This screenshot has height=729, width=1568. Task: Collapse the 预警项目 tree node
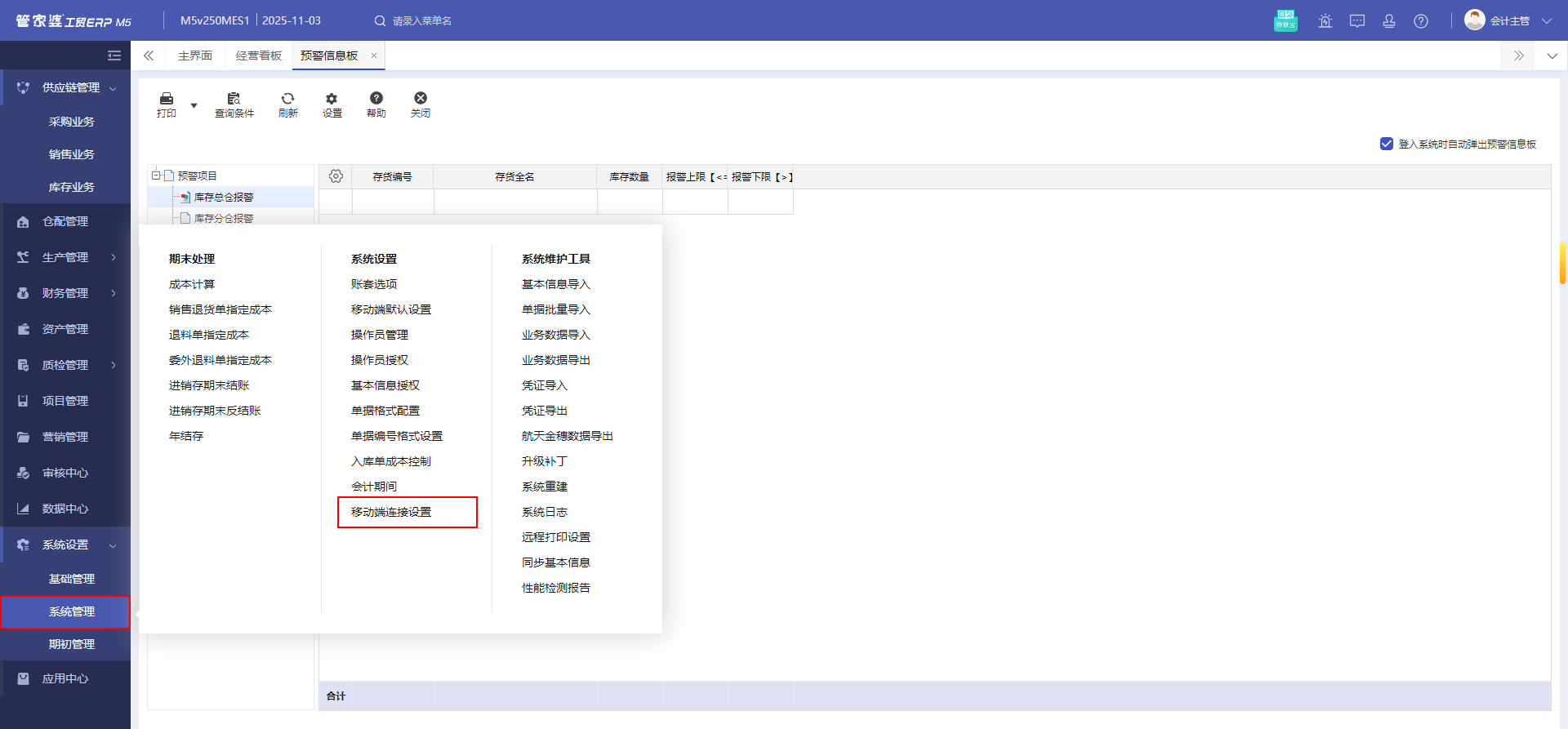155,176
